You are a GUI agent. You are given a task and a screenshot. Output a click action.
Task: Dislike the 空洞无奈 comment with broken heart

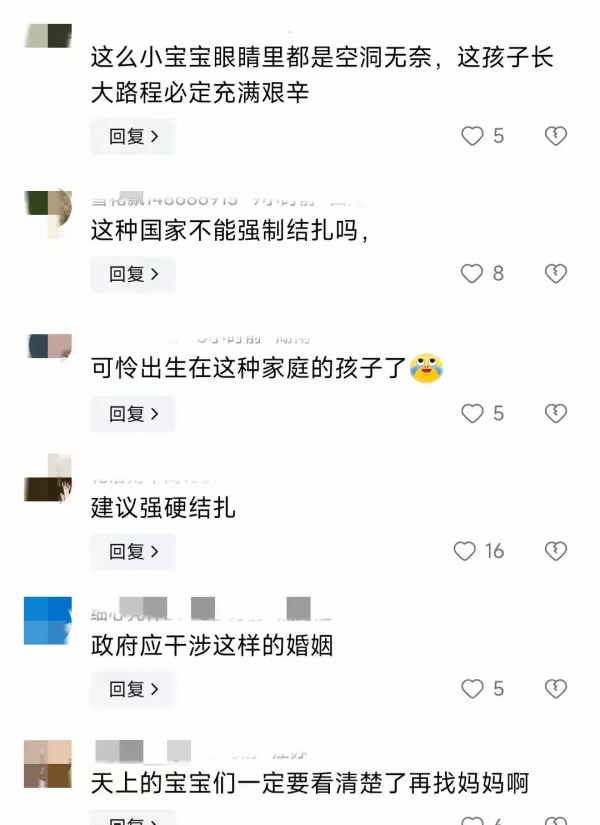[x=556, y=136]
